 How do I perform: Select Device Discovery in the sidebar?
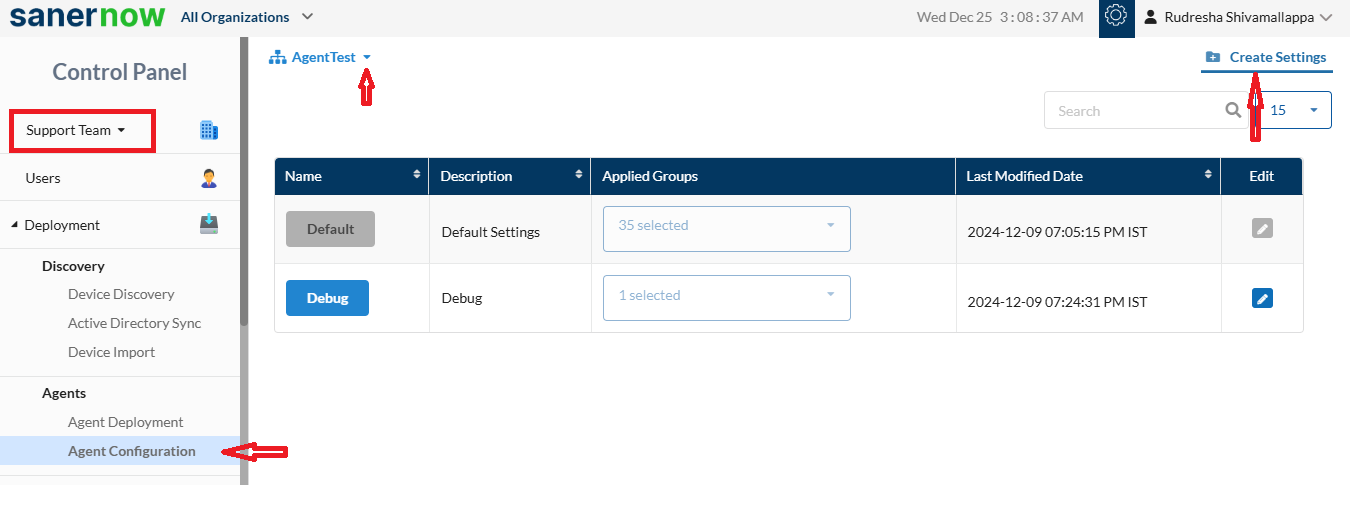pyautogui.click(x=121, y=294)
